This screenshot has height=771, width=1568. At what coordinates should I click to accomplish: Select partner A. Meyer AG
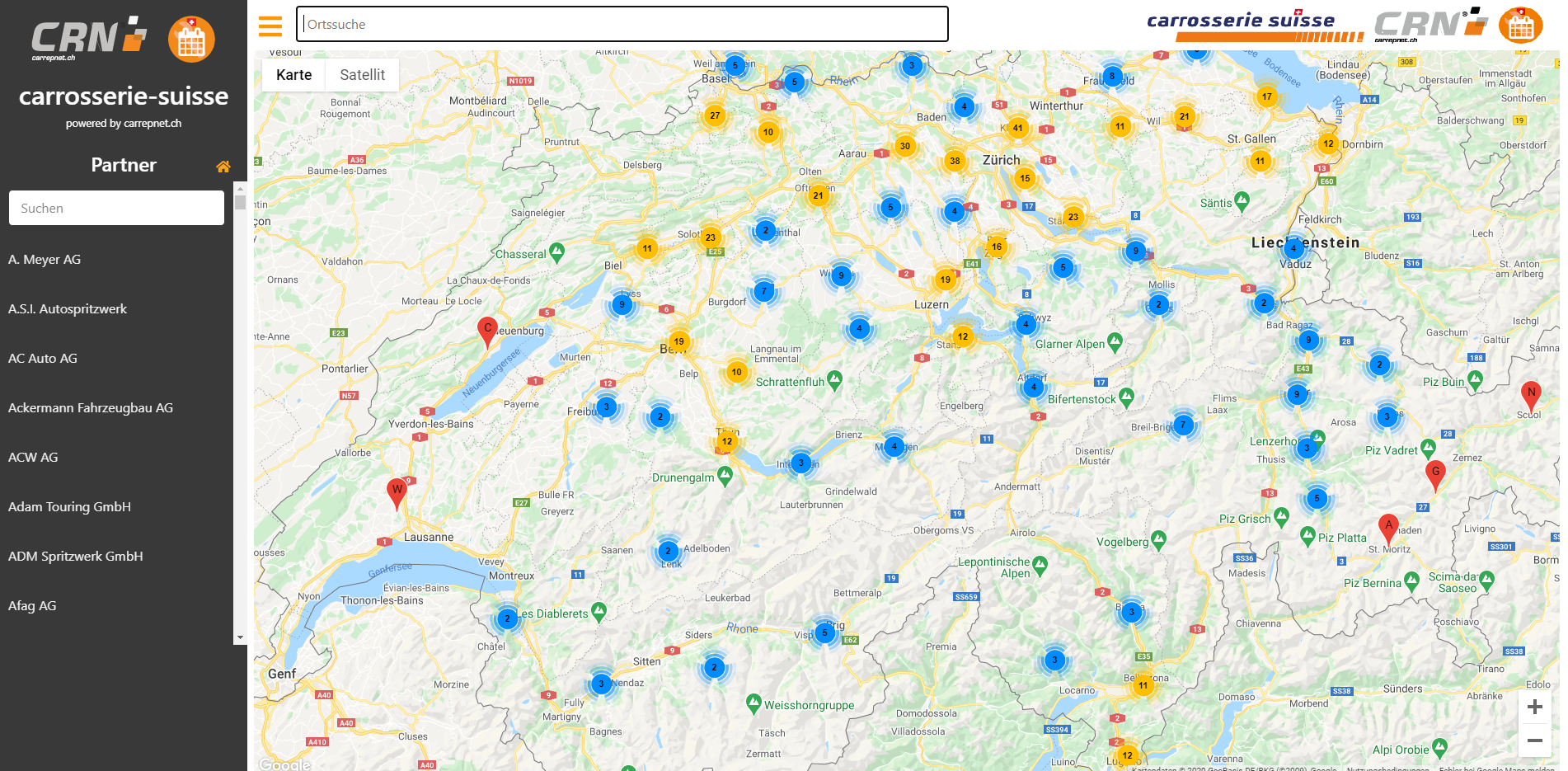coord(45,260)
